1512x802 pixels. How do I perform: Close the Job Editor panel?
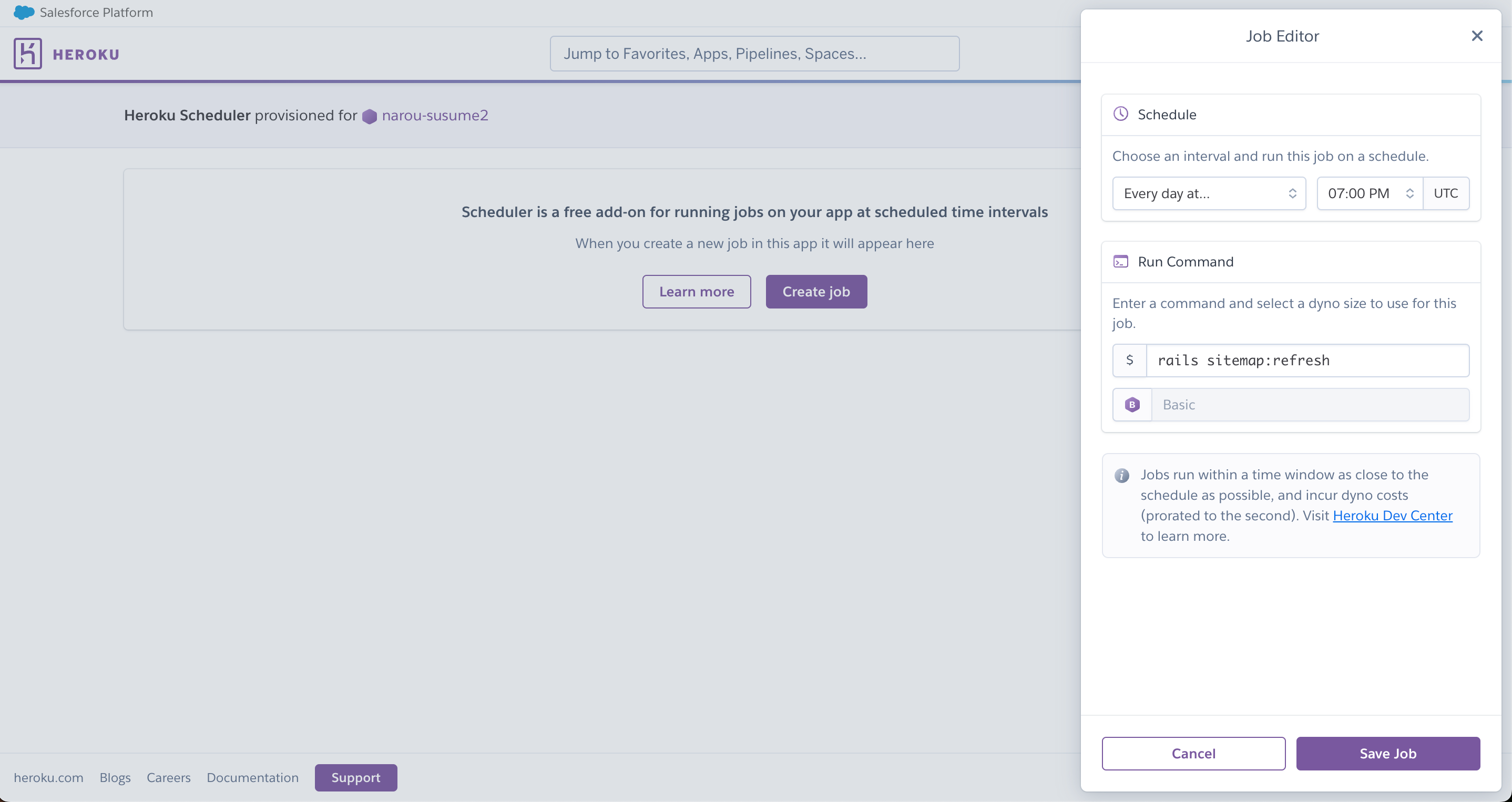point(1477,36)
